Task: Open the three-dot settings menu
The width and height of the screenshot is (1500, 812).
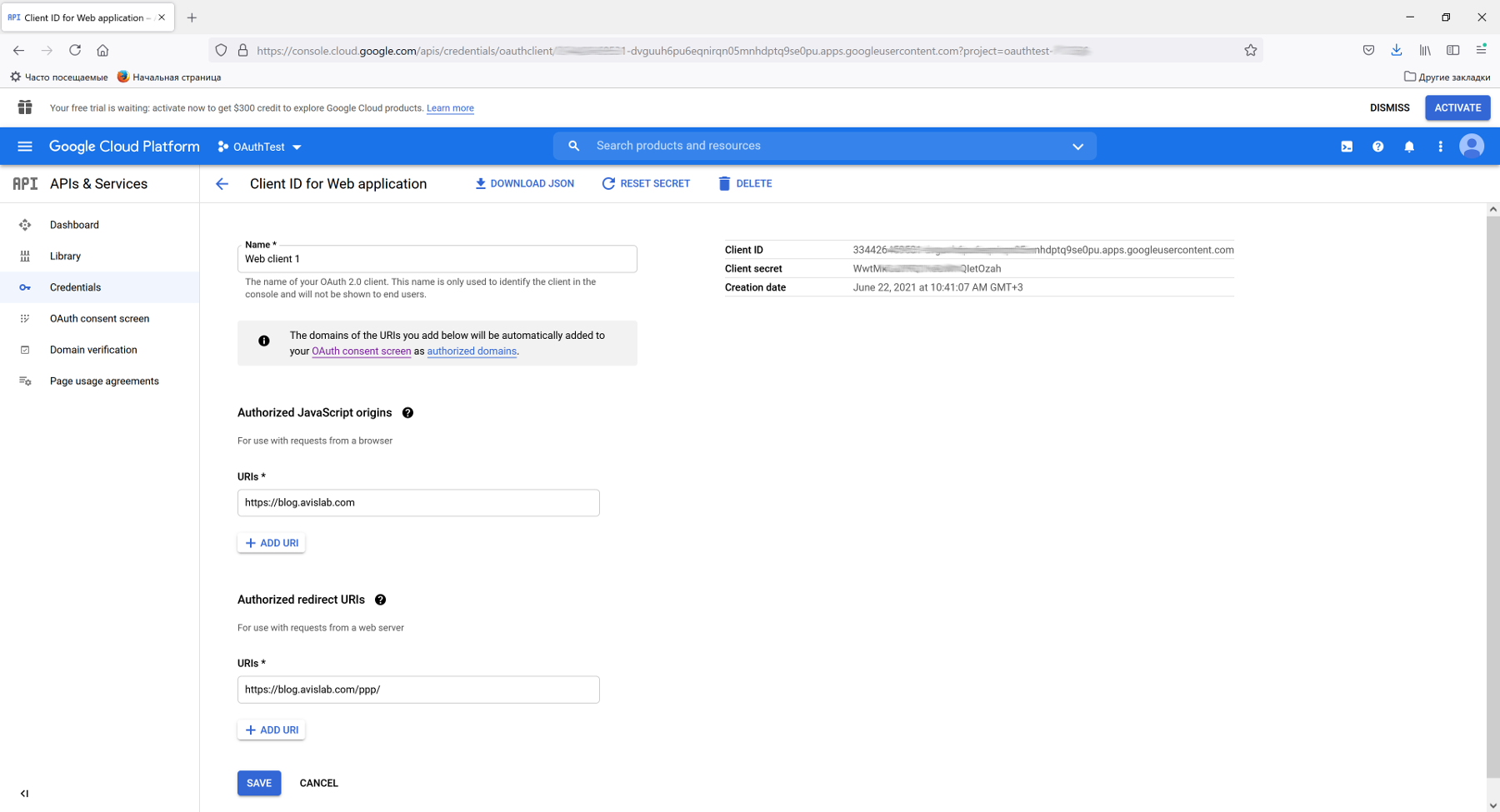Action: (x=1440, y=147)
